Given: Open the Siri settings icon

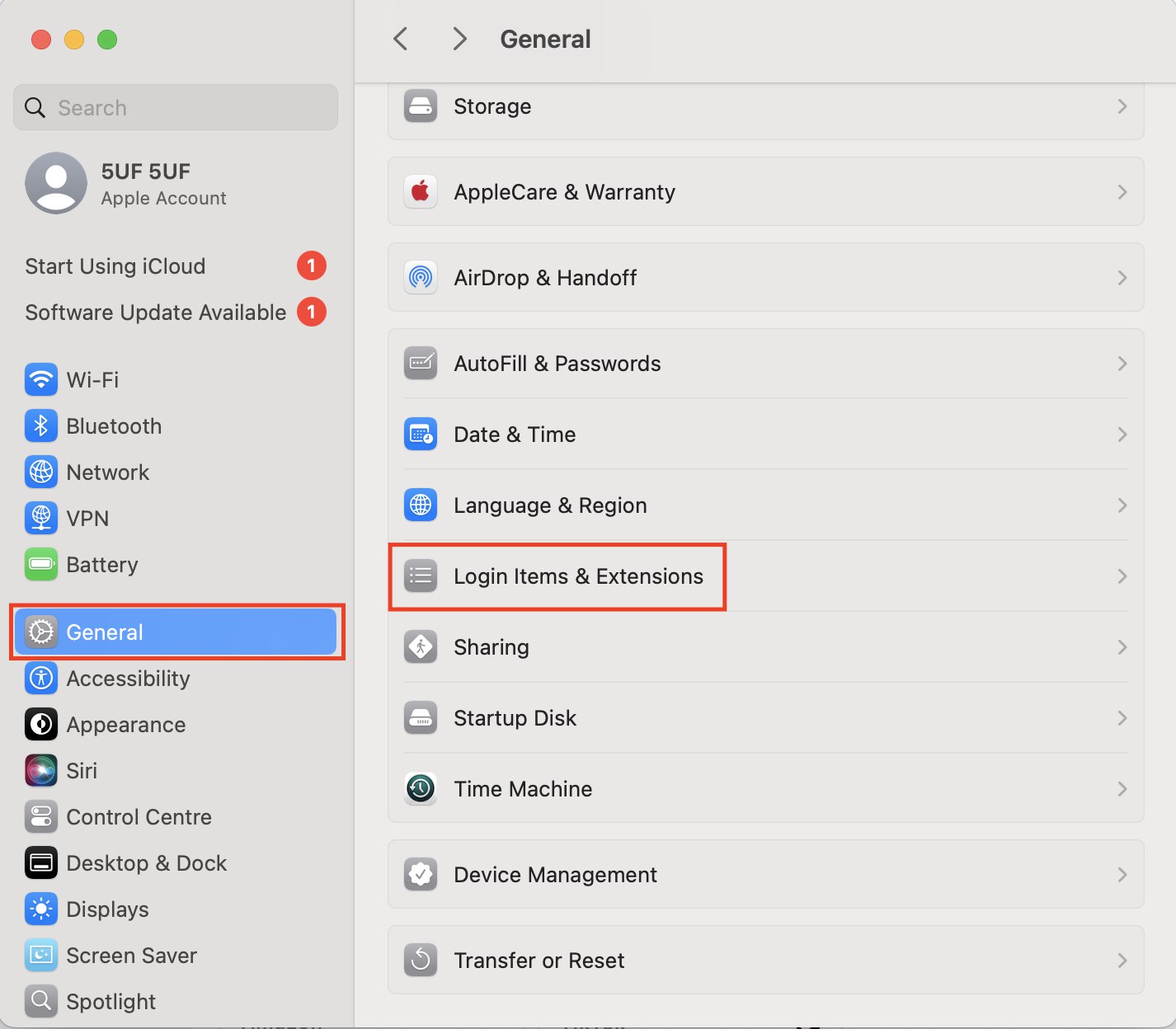Looking at the screenshot, I should pos(41,771).
